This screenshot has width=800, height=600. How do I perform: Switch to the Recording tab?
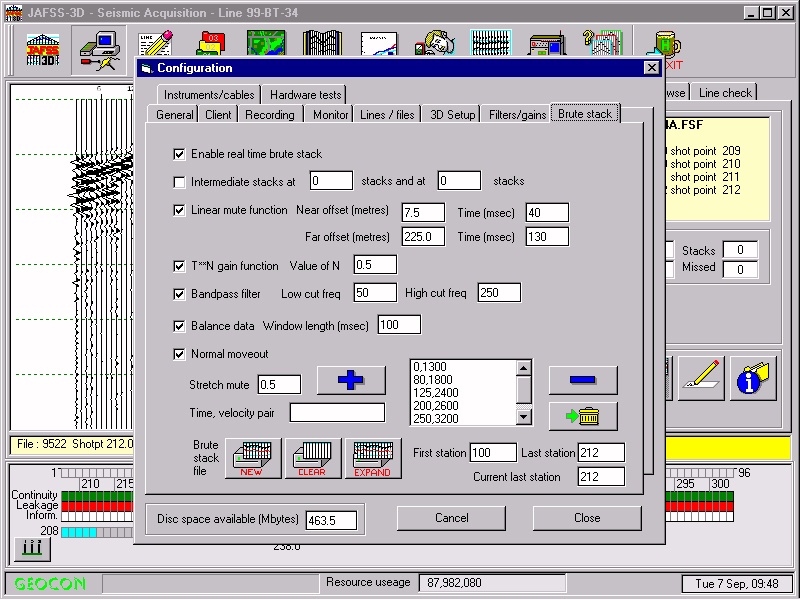pyautogui.click(x=269, y=115)
